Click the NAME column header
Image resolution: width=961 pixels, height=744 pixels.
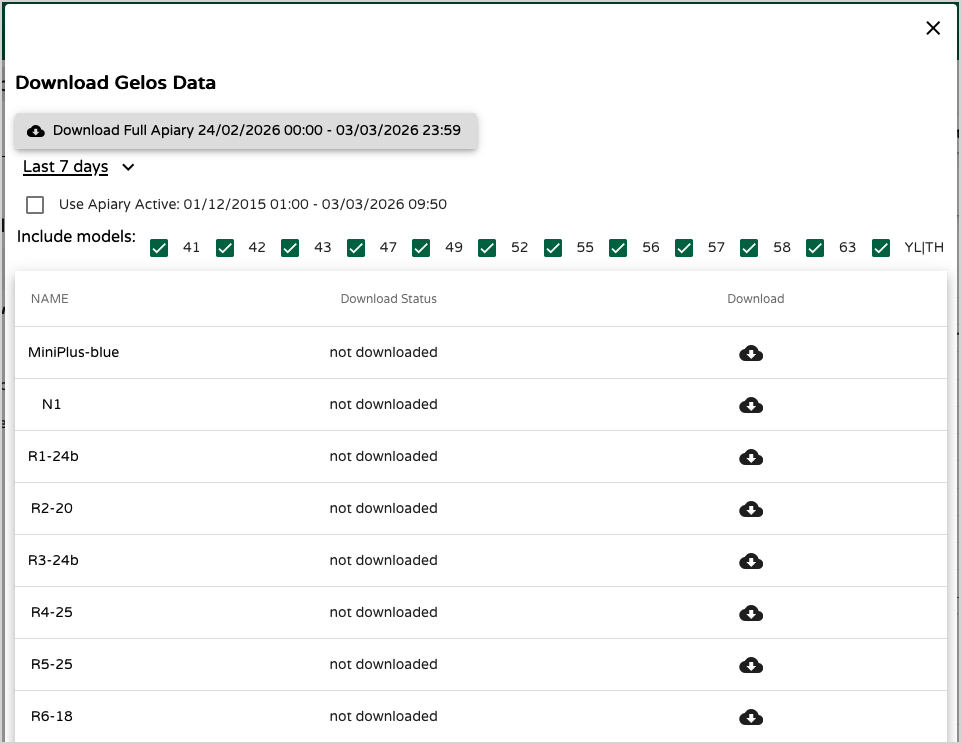(50, 299)
